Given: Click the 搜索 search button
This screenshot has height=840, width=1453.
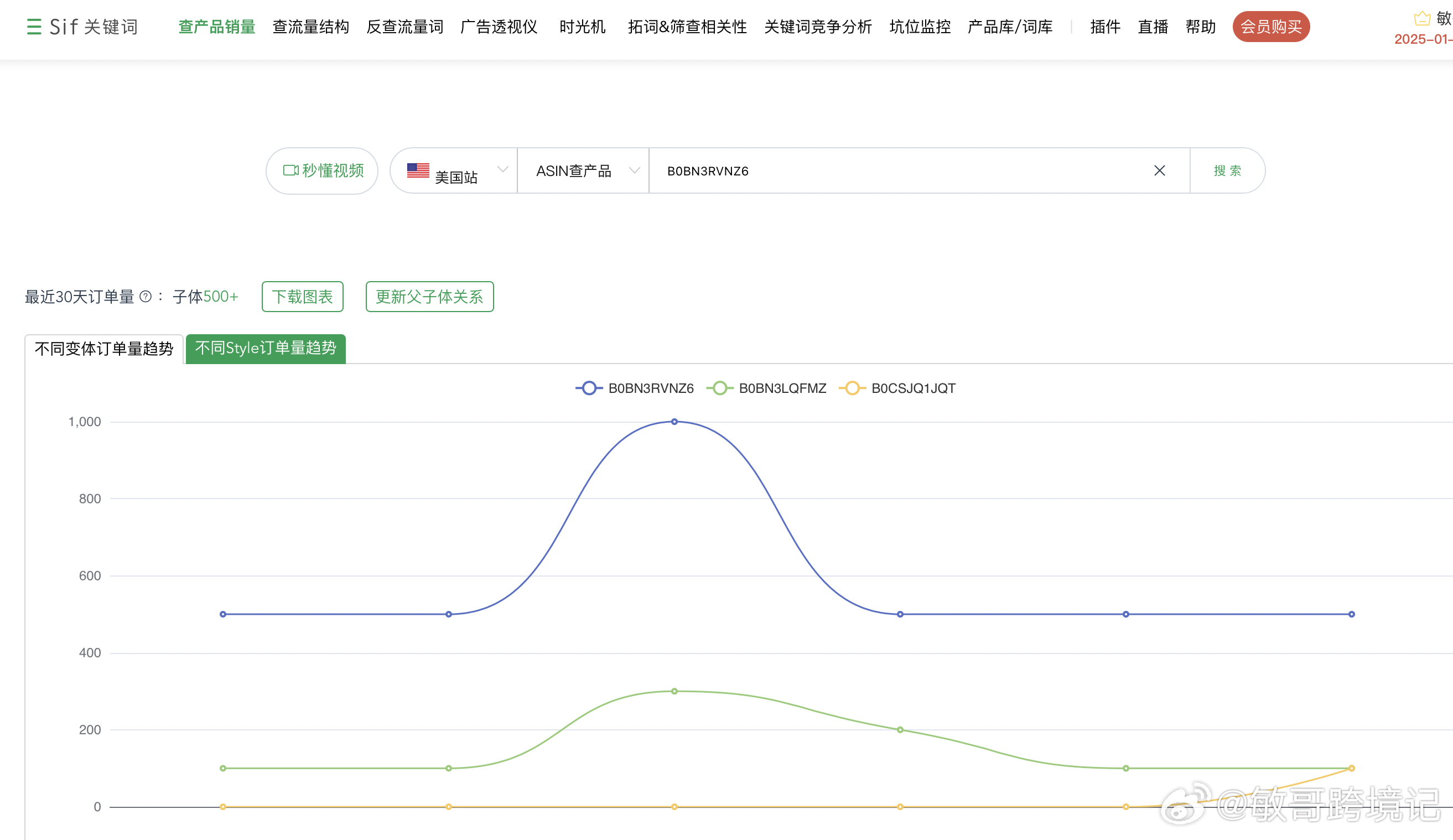Looking at the screenshot, I should [x=1228, y=170].
